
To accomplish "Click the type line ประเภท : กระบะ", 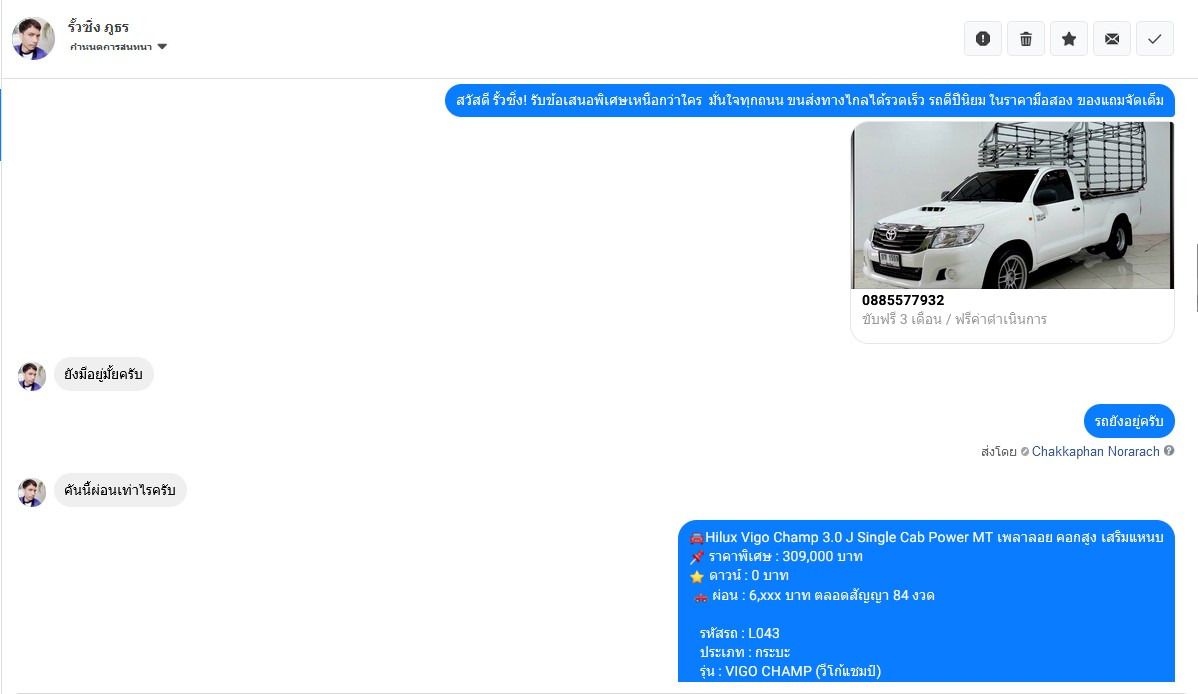I will coord(745,652).
